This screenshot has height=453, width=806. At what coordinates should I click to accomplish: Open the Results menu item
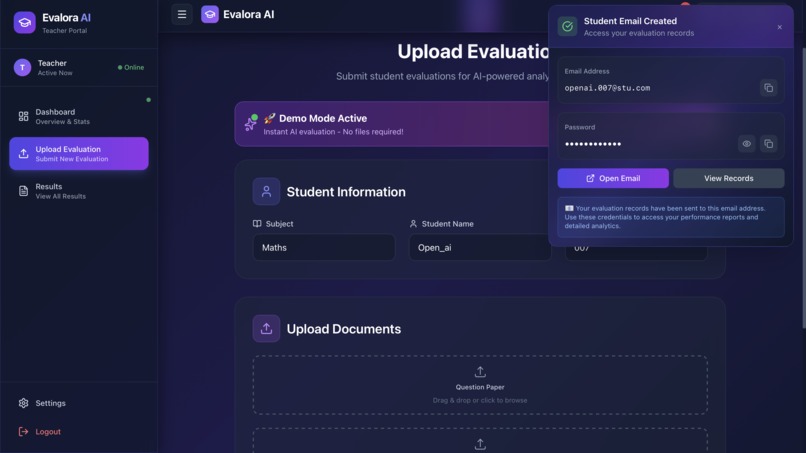pos(79,191)
